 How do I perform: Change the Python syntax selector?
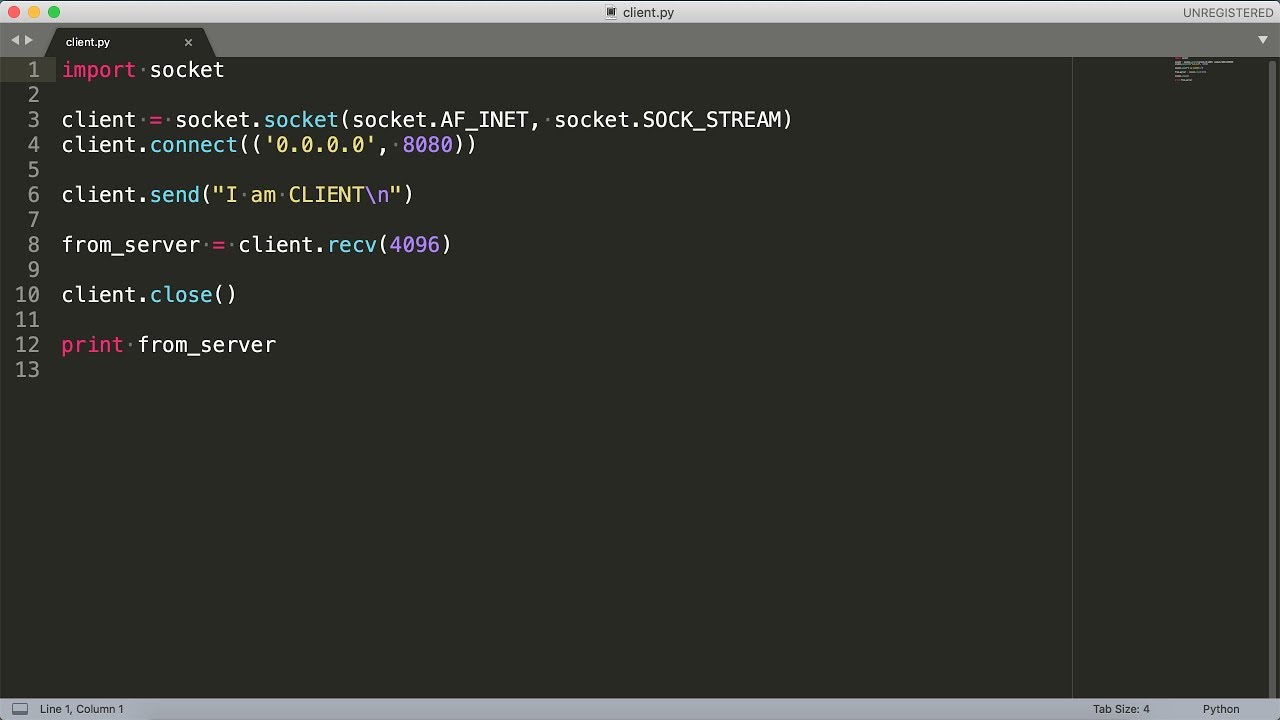point(1221,709)
